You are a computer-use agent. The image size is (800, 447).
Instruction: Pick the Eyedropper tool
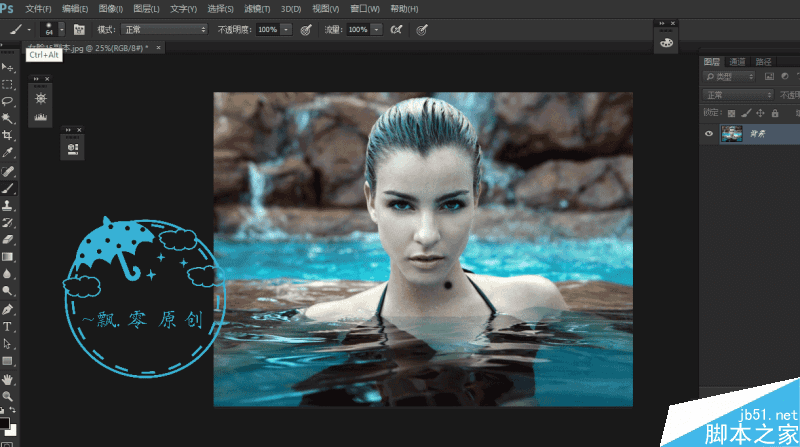pyautogui.click(x=7, y=153)
